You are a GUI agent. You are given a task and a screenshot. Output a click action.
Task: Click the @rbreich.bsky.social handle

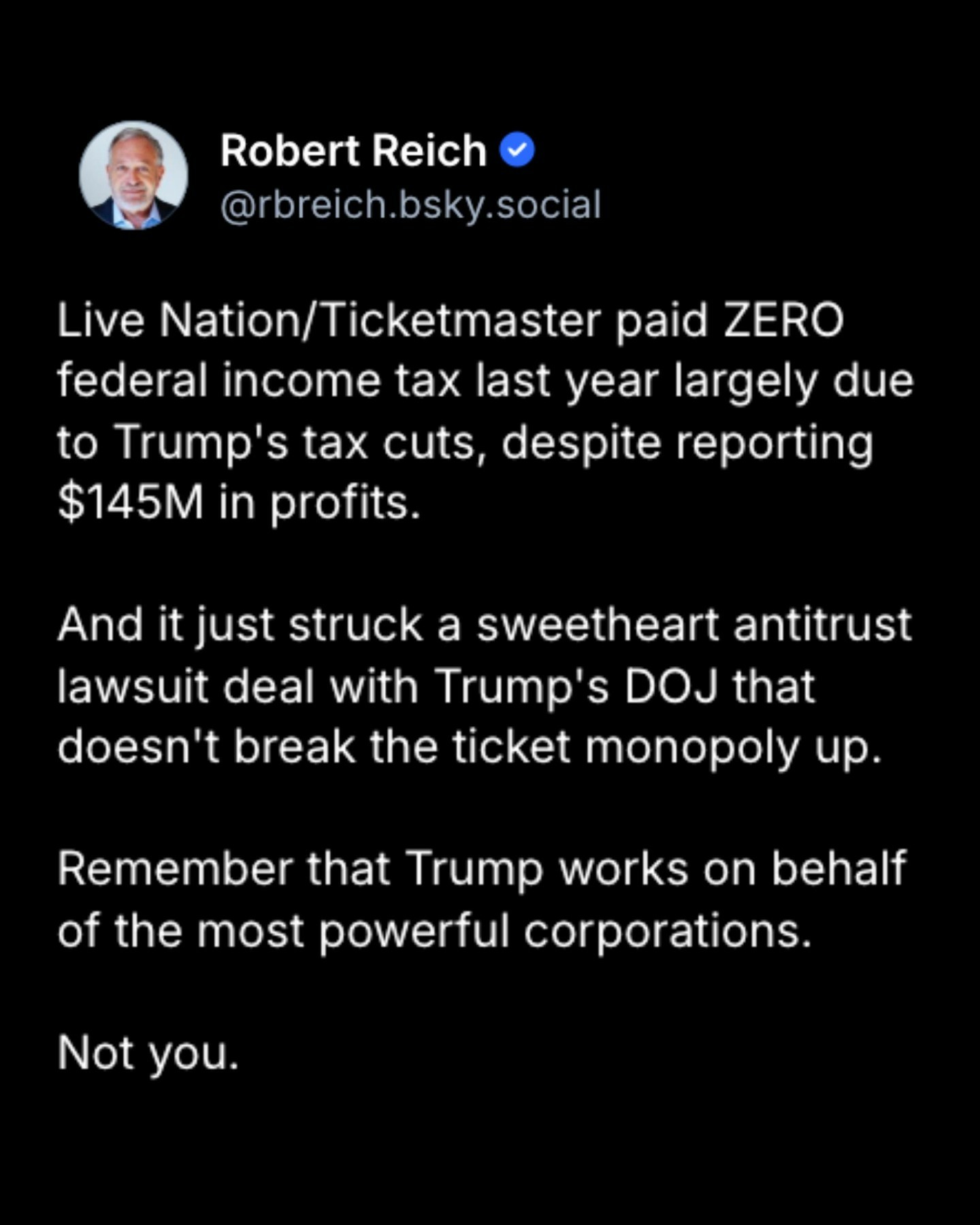point(410,204)
